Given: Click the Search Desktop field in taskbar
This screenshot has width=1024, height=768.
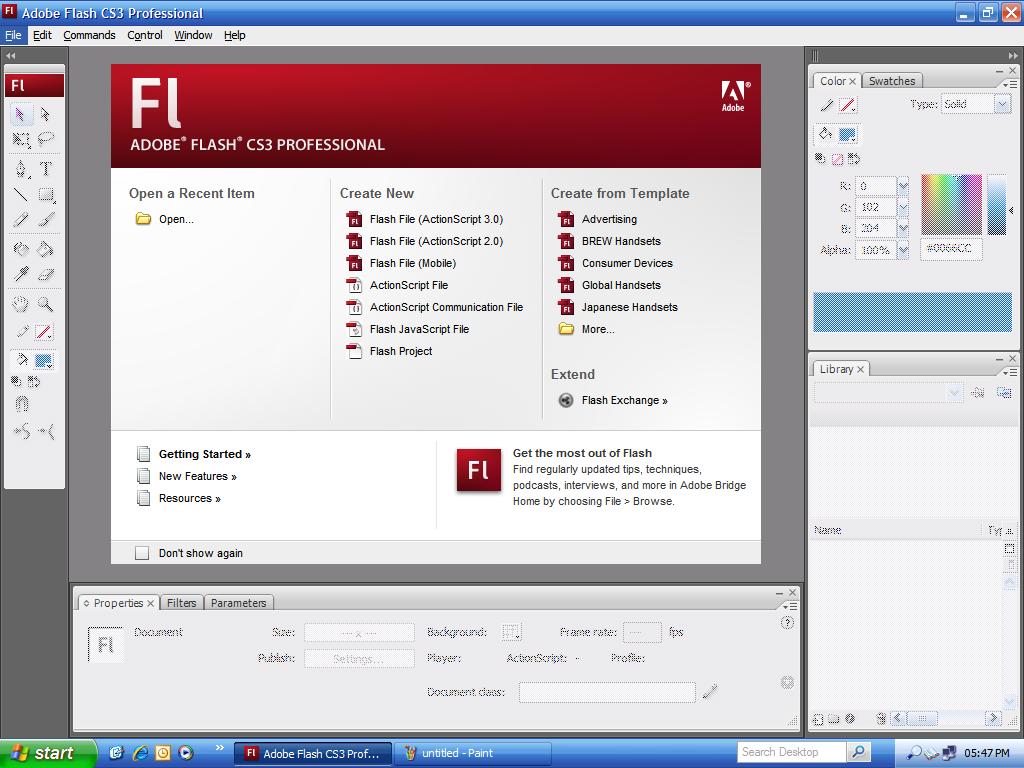Looking at the screenshot, I should (792, 752).
